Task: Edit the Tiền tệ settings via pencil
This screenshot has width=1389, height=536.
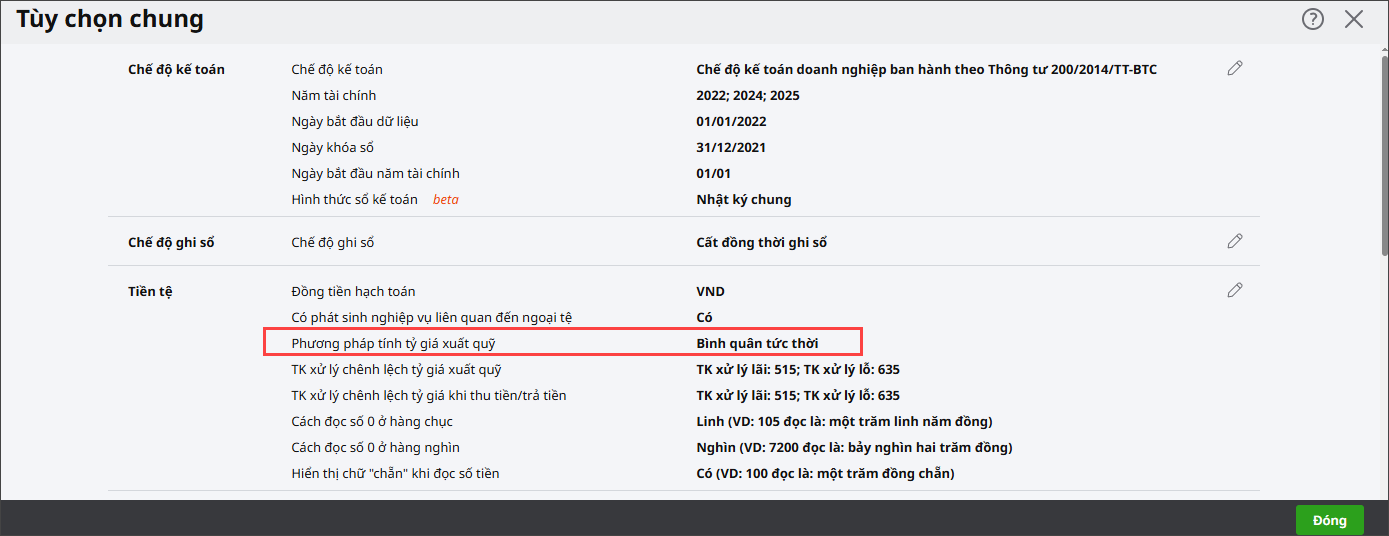Action: [x=1235, y=290]
